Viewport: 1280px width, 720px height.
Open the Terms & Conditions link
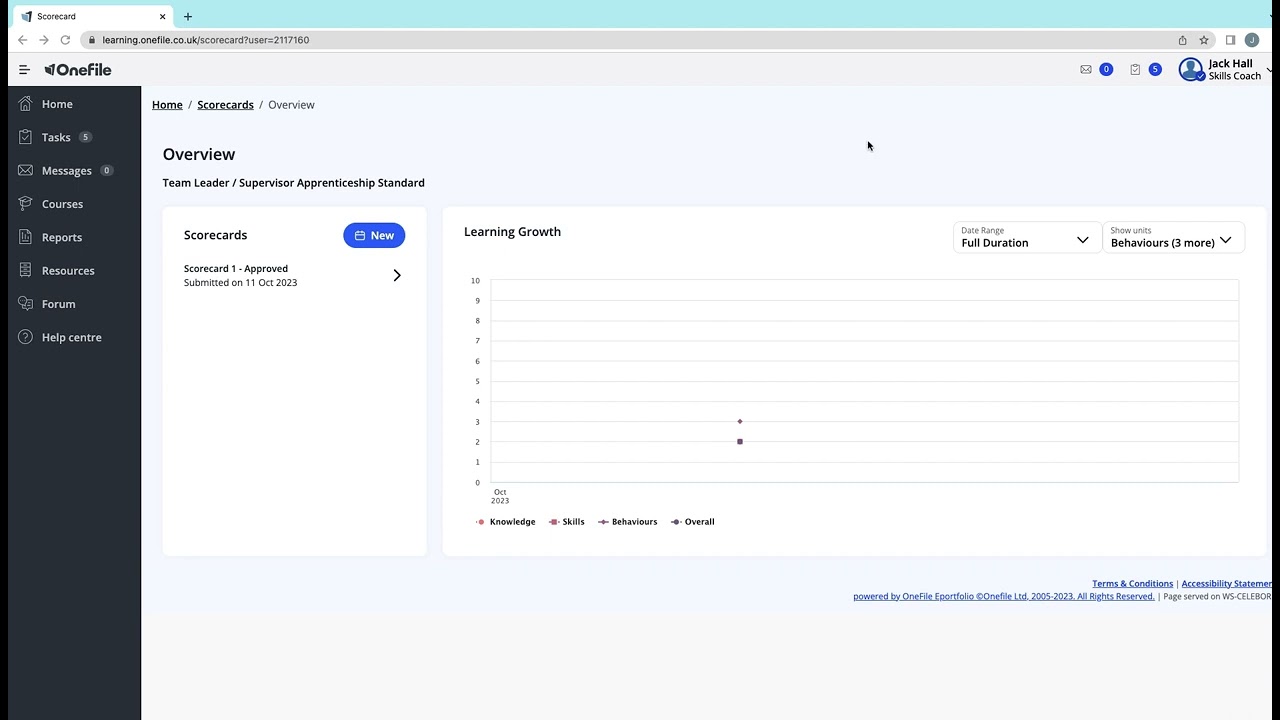pyautogui.click(x=1132, y=584)
